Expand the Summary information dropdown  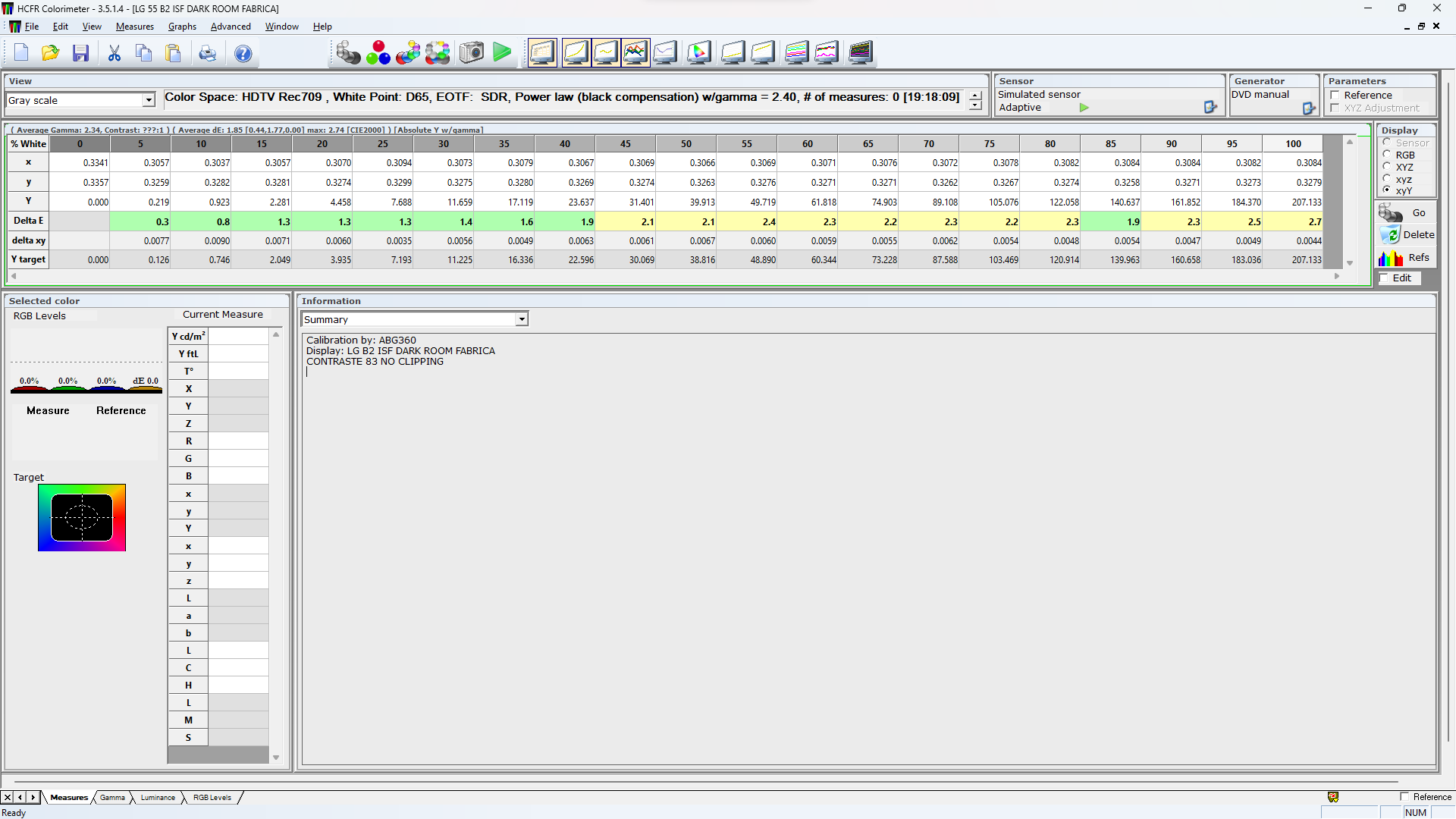tap(522, 320)
